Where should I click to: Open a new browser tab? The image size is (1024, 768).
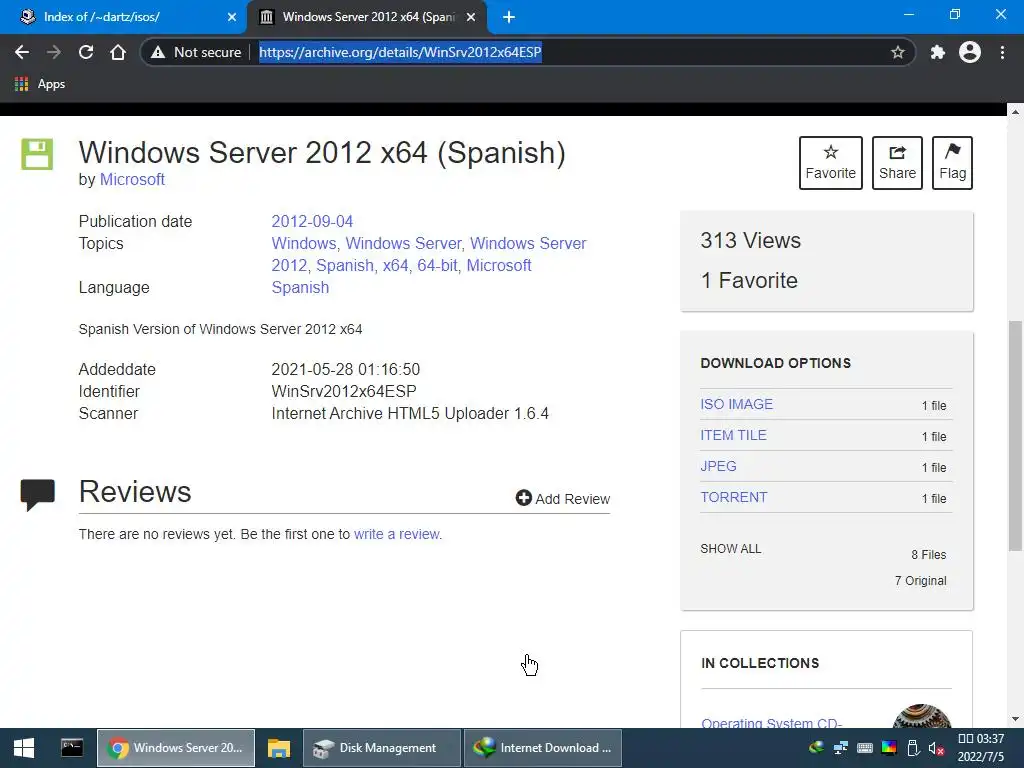(509, 17)
